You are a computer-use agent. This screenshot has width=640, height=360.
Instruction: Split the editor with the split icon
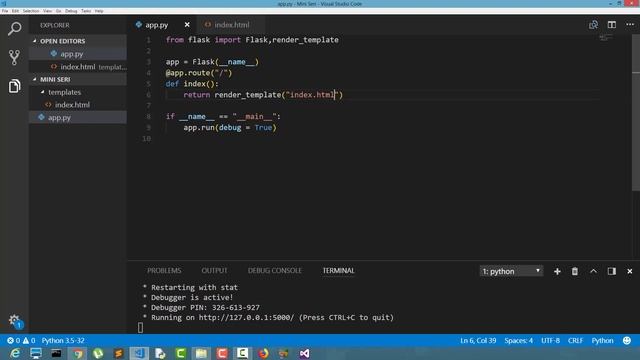[x=611, y=25]
